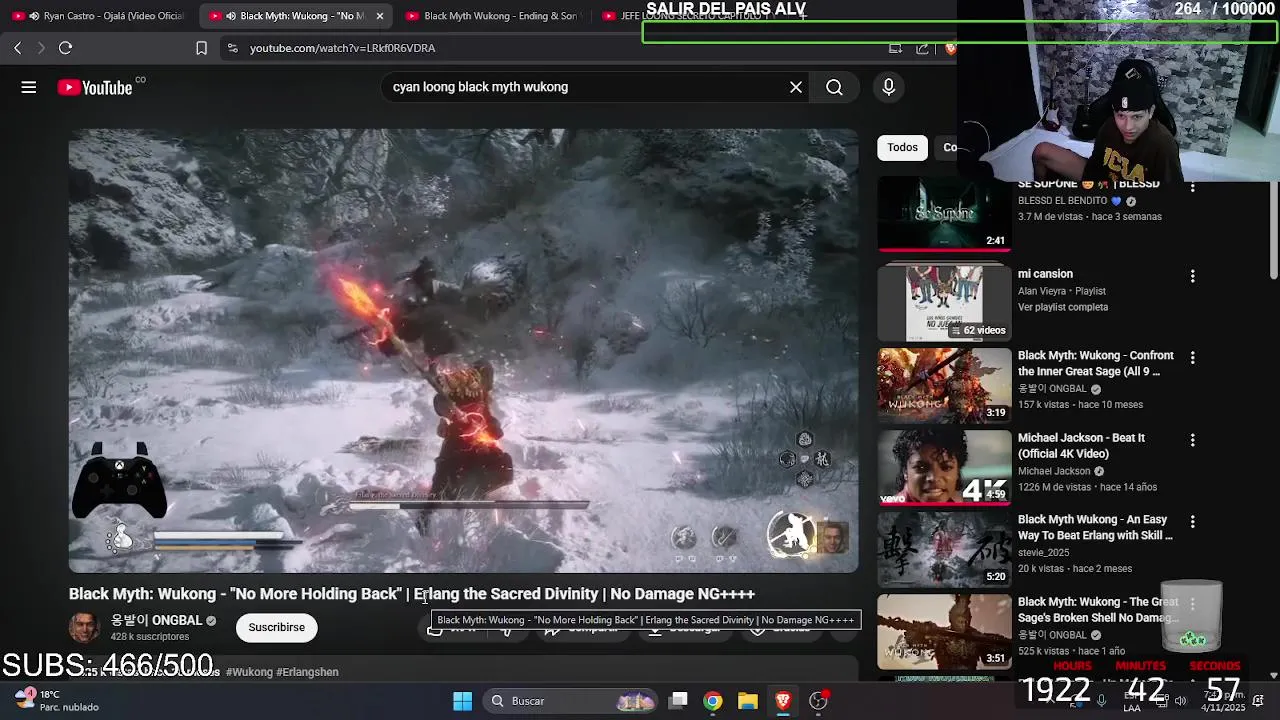Open the taskbar app with red notification dot
The image size is (1280, 720).
[818, 701]
